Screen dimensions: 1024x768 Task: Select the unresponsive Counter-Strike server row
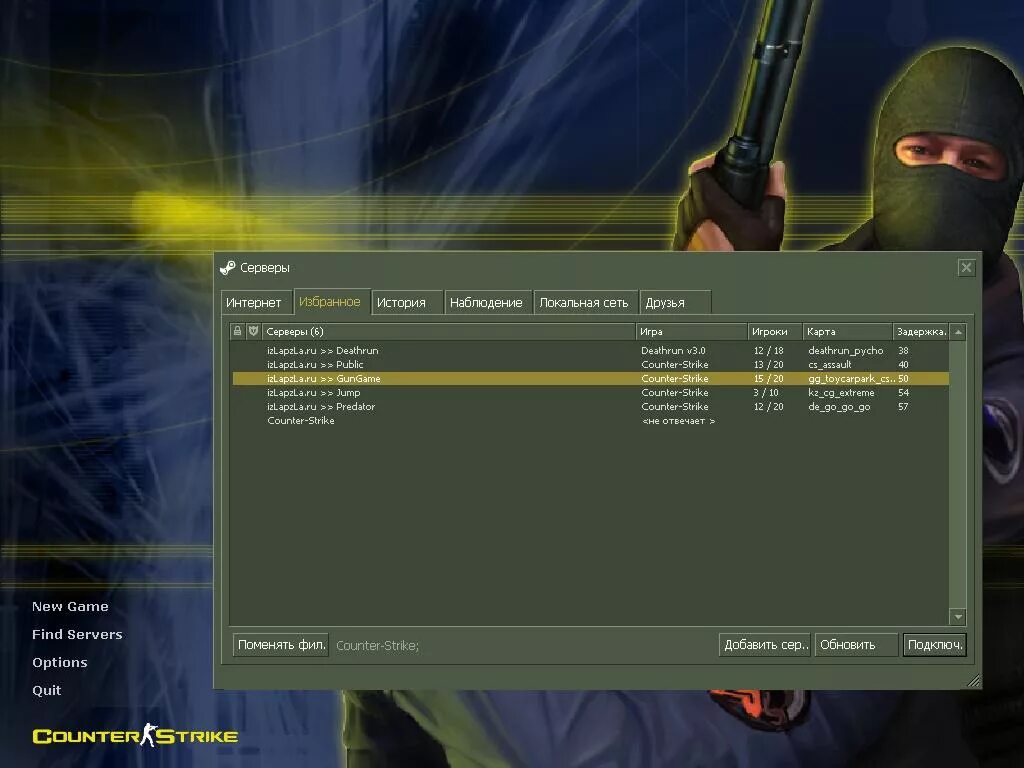590,421
